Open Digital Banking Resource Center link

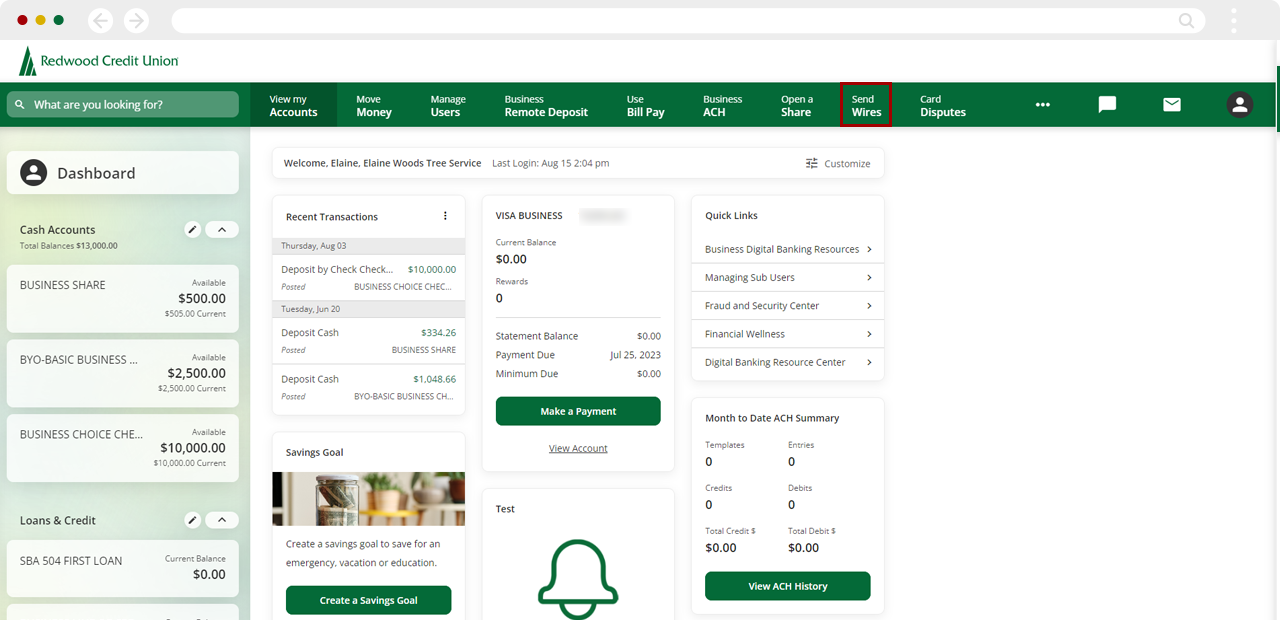[x=775, y=362]
